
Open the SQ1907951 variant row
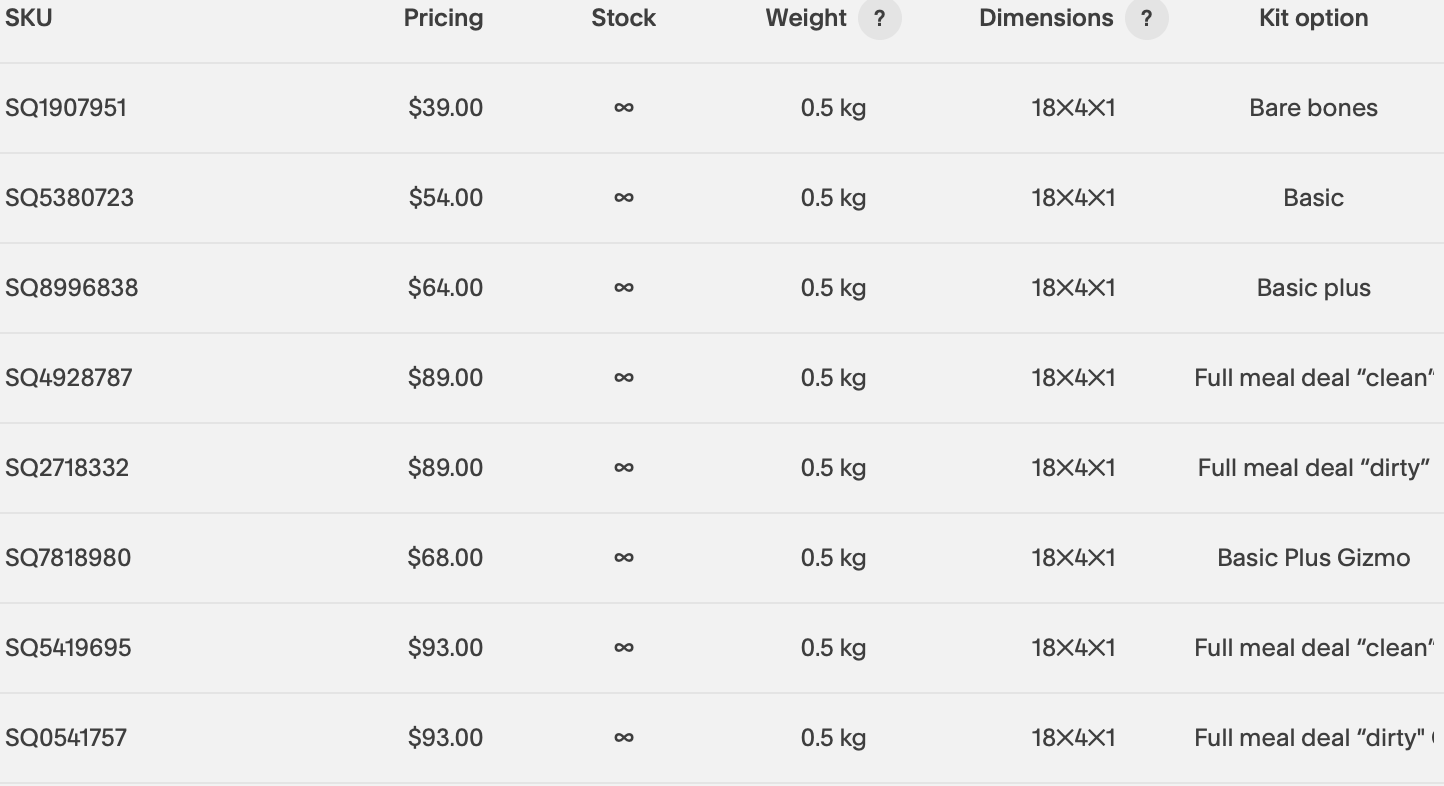[x=722, y=108]
